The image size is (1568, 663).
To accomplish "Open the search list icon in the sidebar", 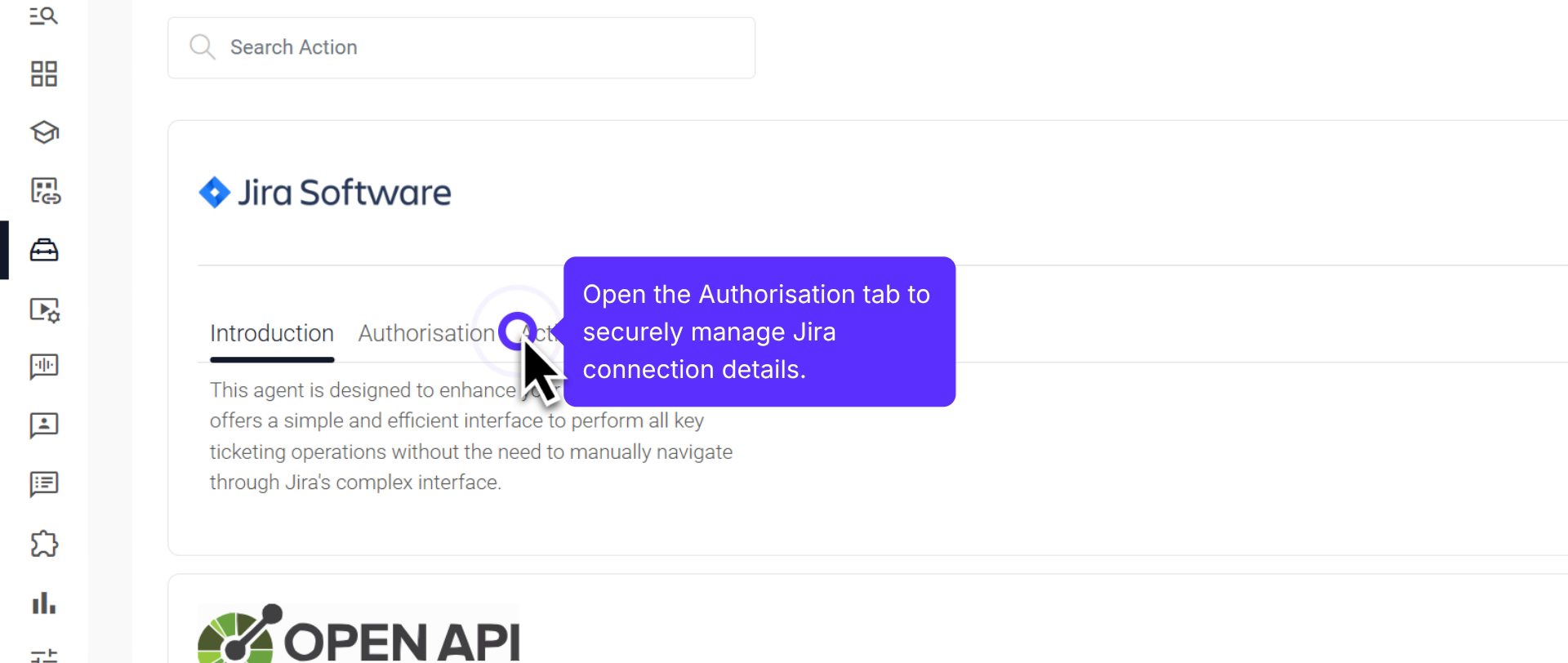I will pos(44,16).
